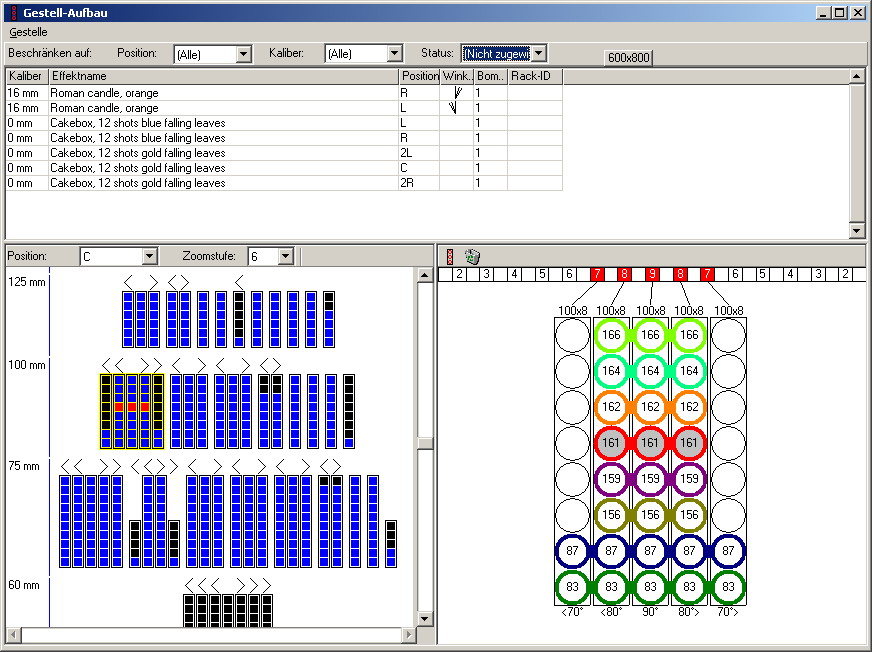This screenshot has width=872, height=652.
Task: Click the red rack icon in right panel toolbar
Action: coord(449,257)
